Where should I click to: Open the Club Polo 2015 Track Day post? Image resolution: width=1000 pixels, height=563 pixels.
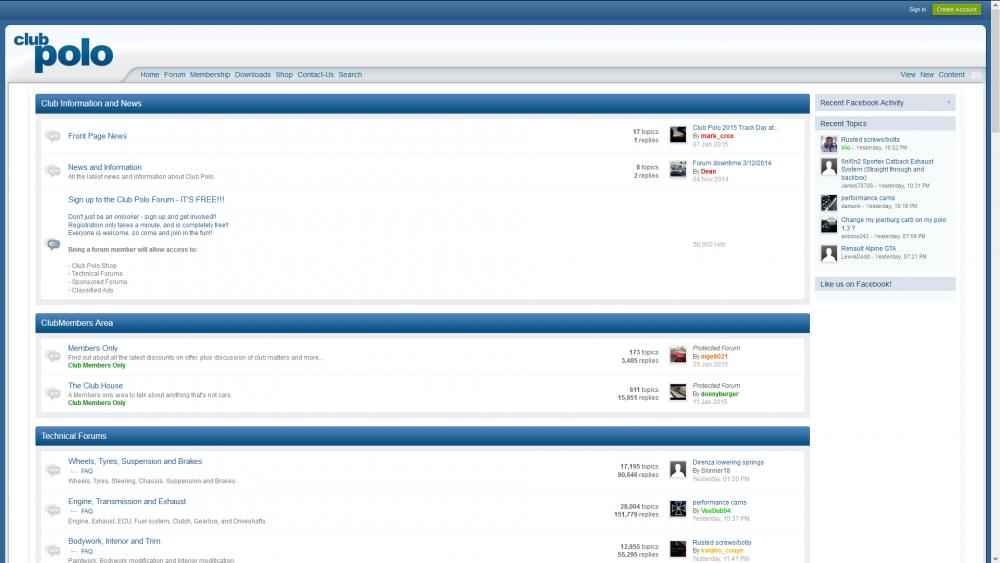click(733, 128)
